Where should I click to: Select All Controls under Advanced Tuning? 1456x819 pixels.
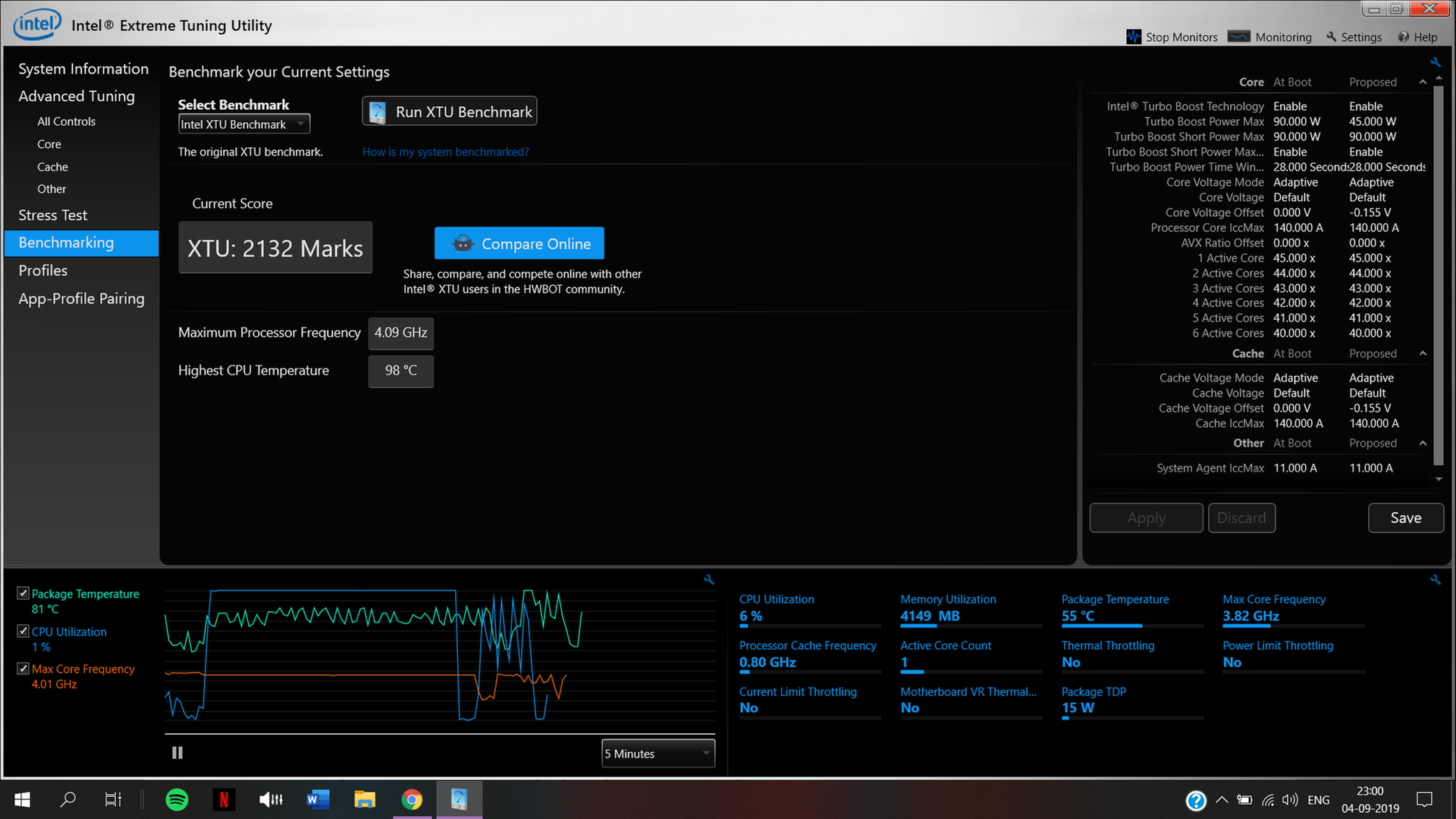click(66, 121)
